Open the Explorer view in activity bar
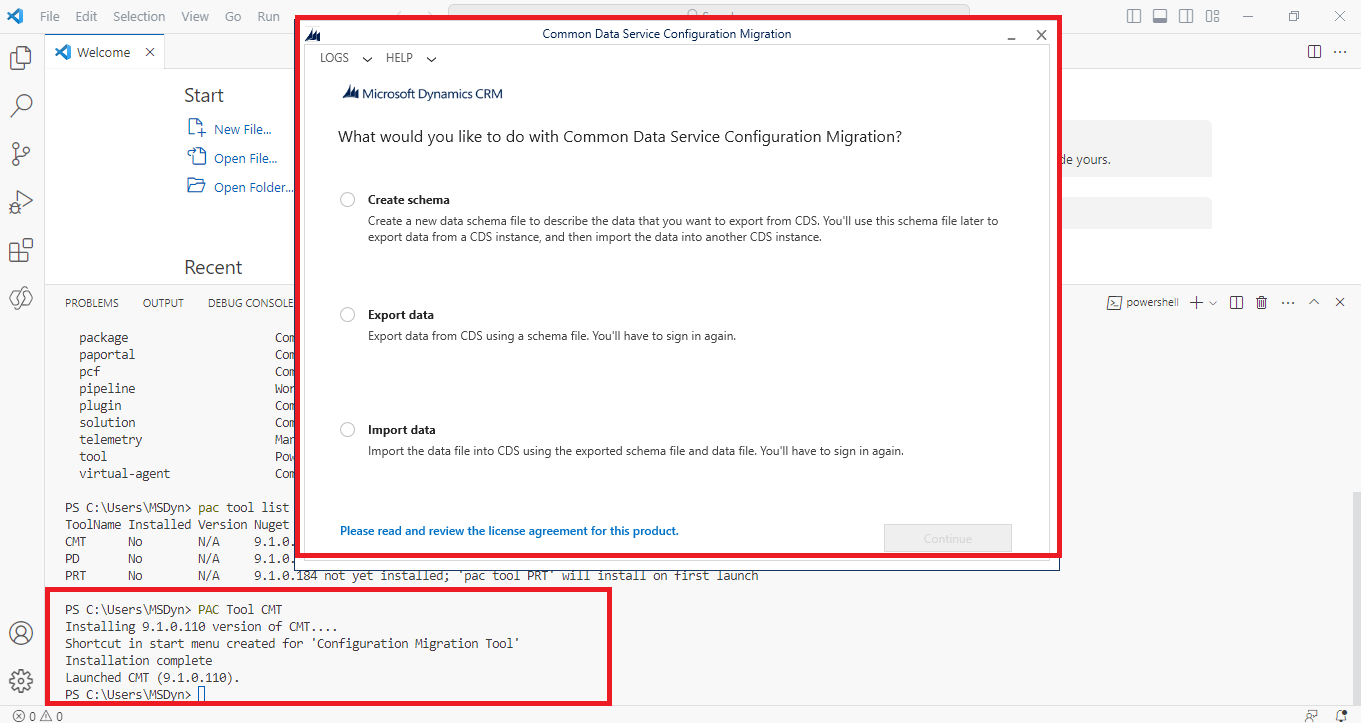The height and width of the screenshot is (723, 1361). (21, 58)
